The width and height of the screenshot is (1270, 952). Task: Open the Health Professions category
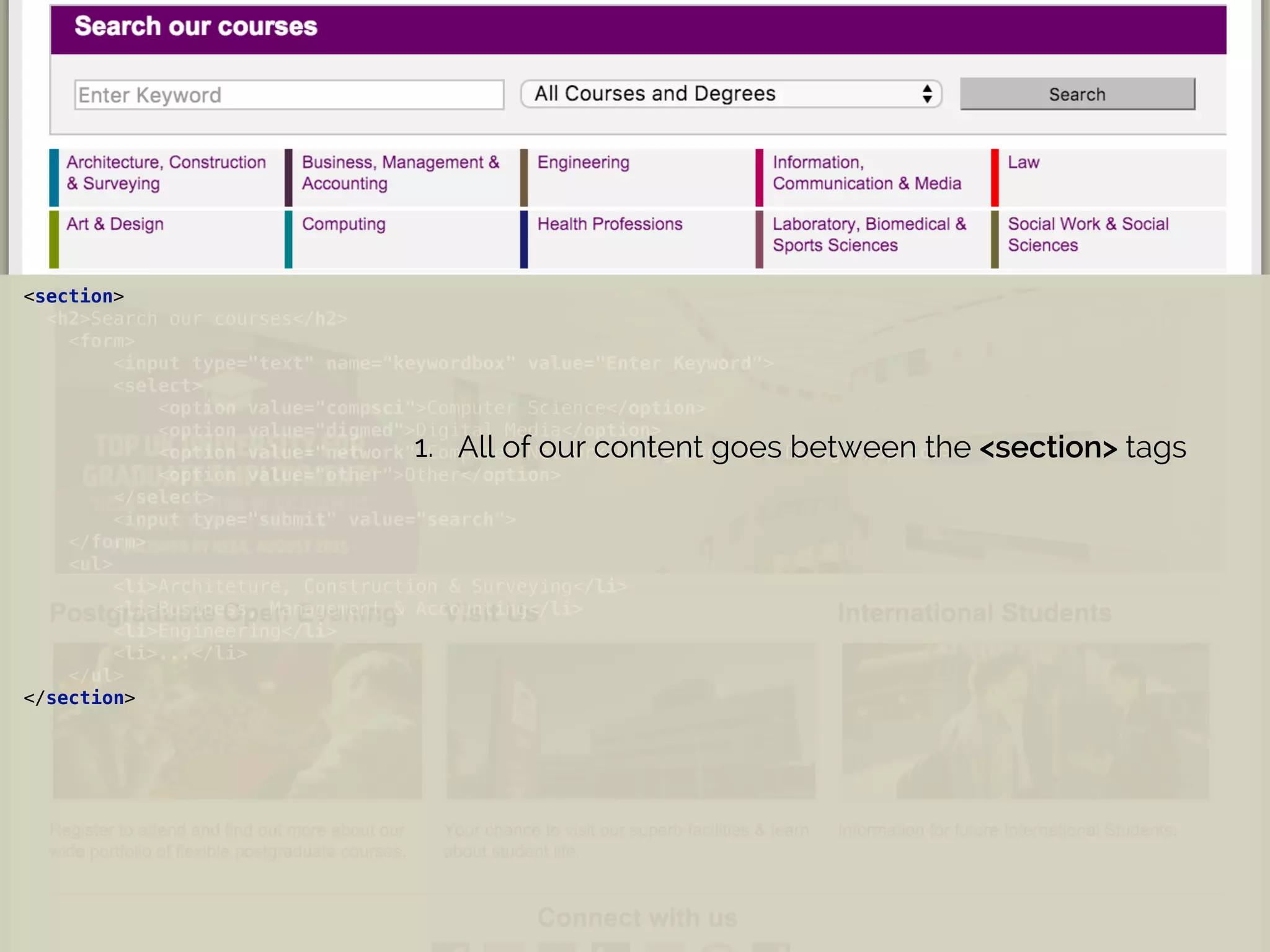(610, 224)
